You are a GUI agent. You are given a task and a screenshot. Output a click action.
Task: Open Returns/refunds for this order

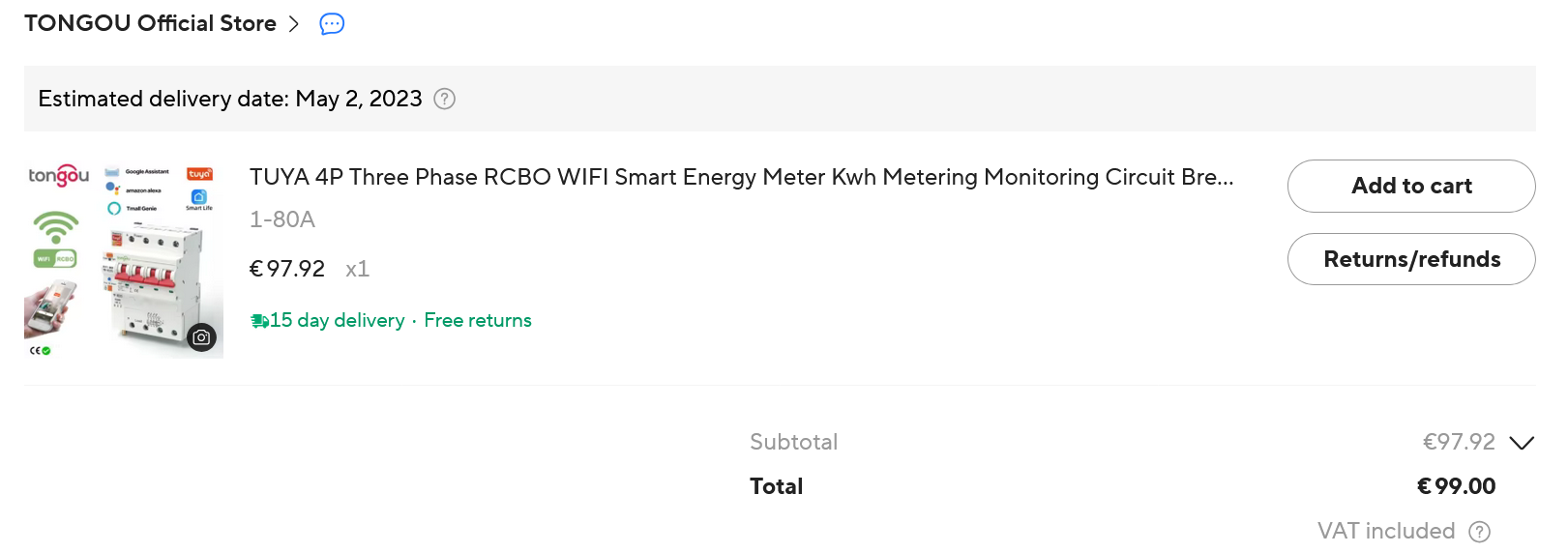pyautogui.click(x=1410, y=259)
